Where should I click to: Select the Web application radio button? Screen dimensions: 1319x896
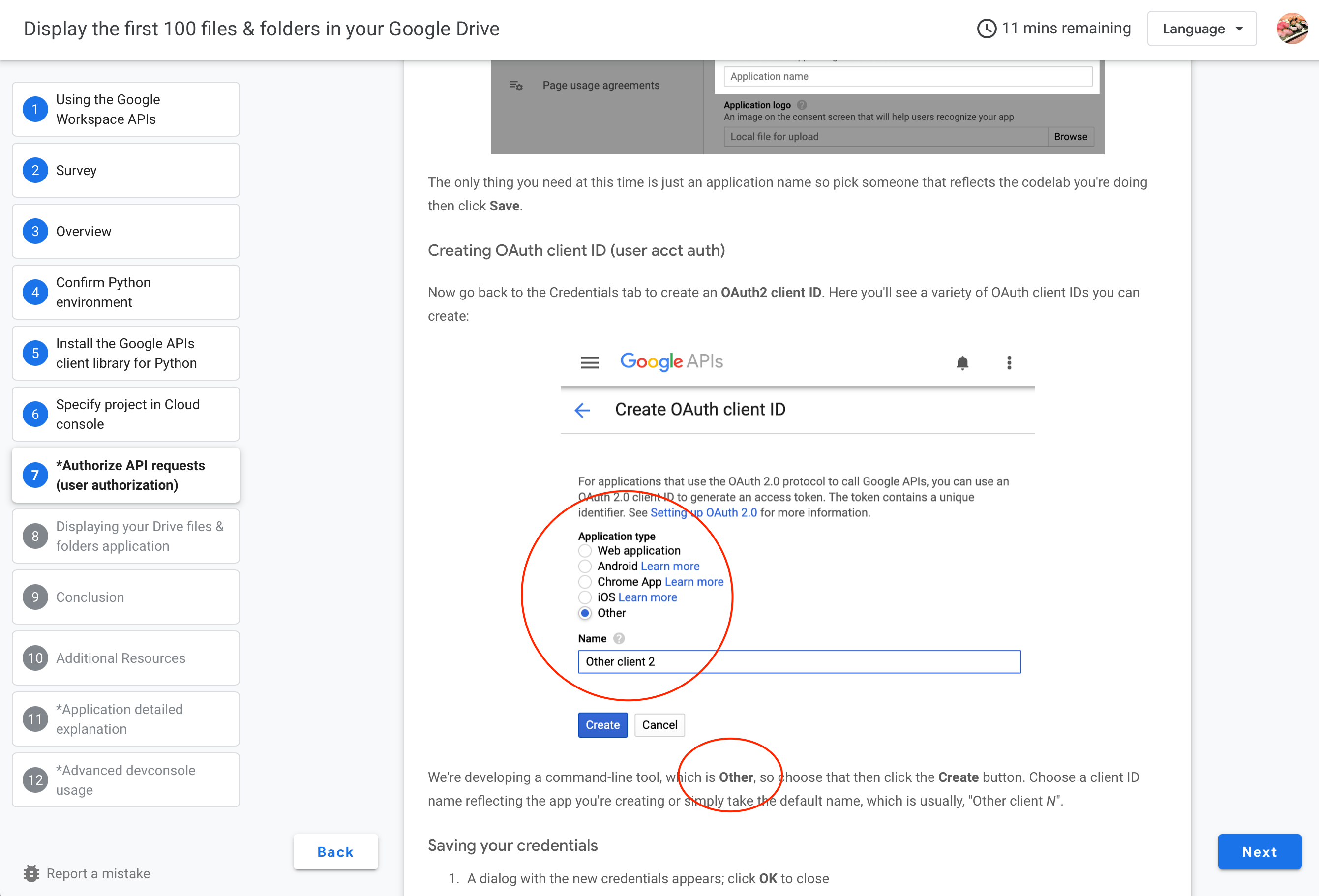coord(585,550)
